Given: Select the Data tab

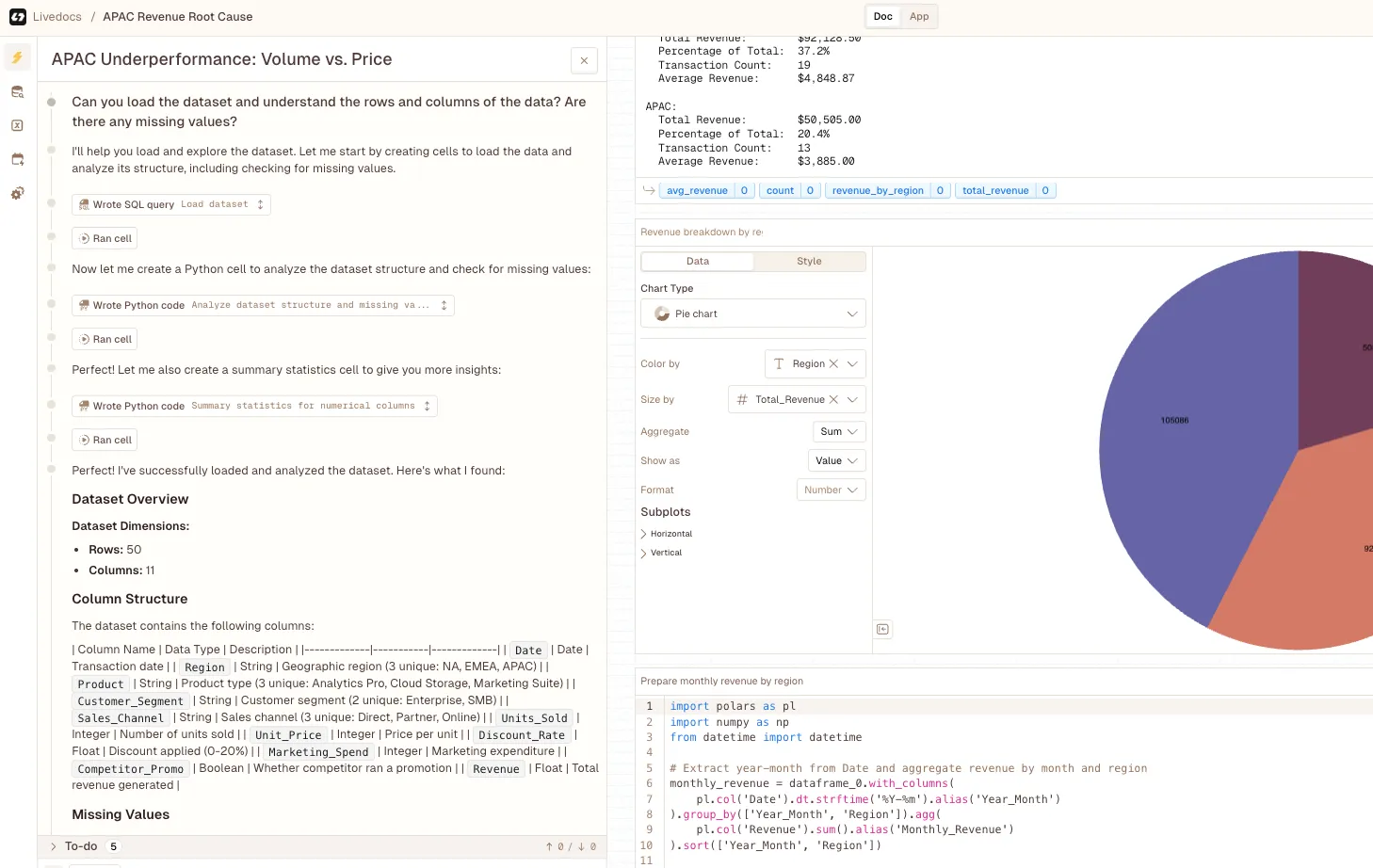Looking at the screenshot, I should pos(698,262).
